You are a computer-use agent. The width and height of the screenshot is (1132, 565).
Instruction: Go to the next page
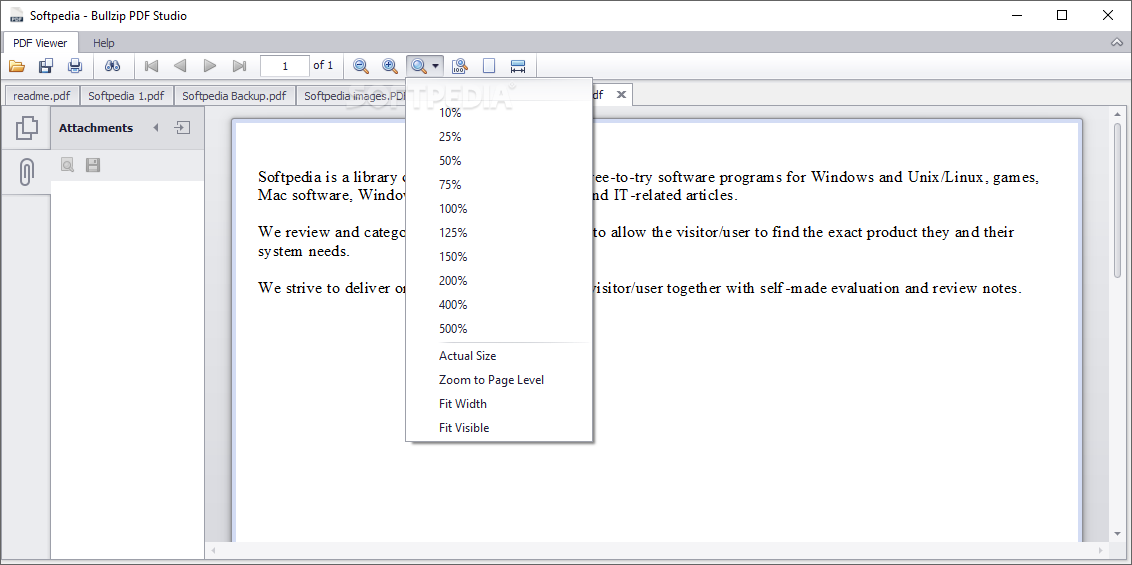point(210,66)
